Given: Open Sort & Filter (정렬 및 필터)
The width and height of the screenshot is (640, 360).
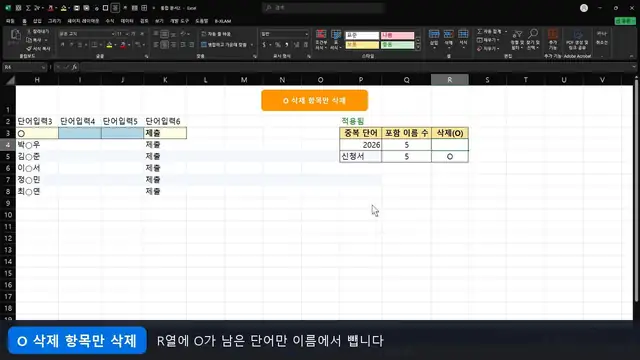Looking at the screenshot, I should [517, 40].
